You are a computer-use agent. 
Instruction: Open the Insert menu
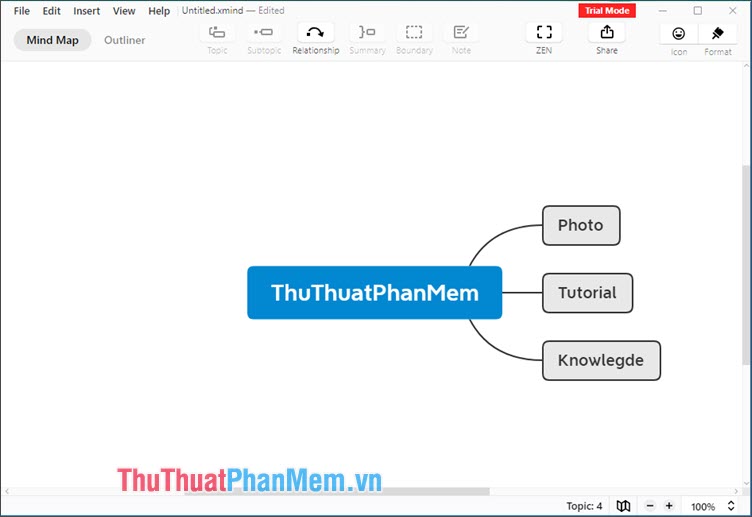point(86,11)
